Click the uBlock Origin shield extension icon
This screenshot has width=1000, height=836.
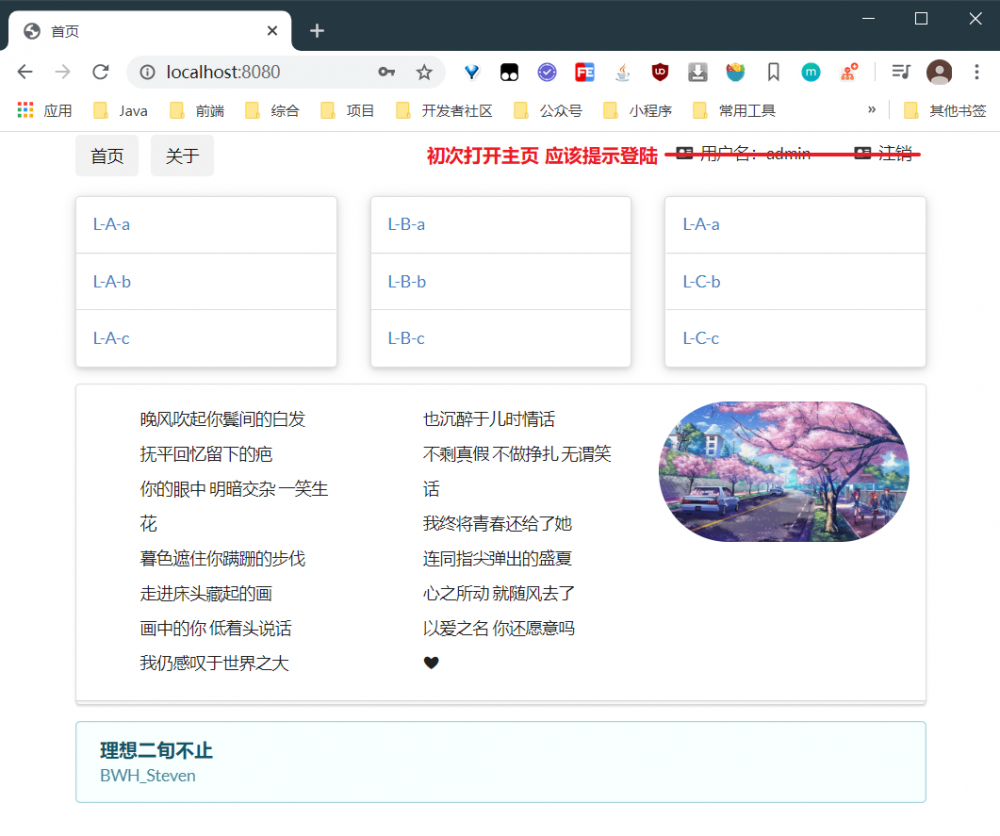659,72
